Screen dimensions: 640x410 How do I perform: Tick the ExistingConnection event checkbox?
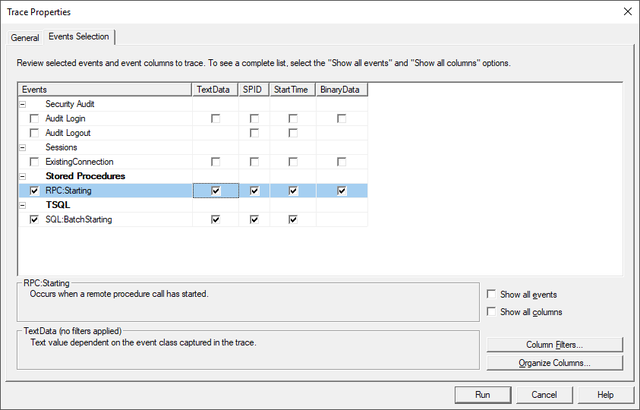(34, 162)
